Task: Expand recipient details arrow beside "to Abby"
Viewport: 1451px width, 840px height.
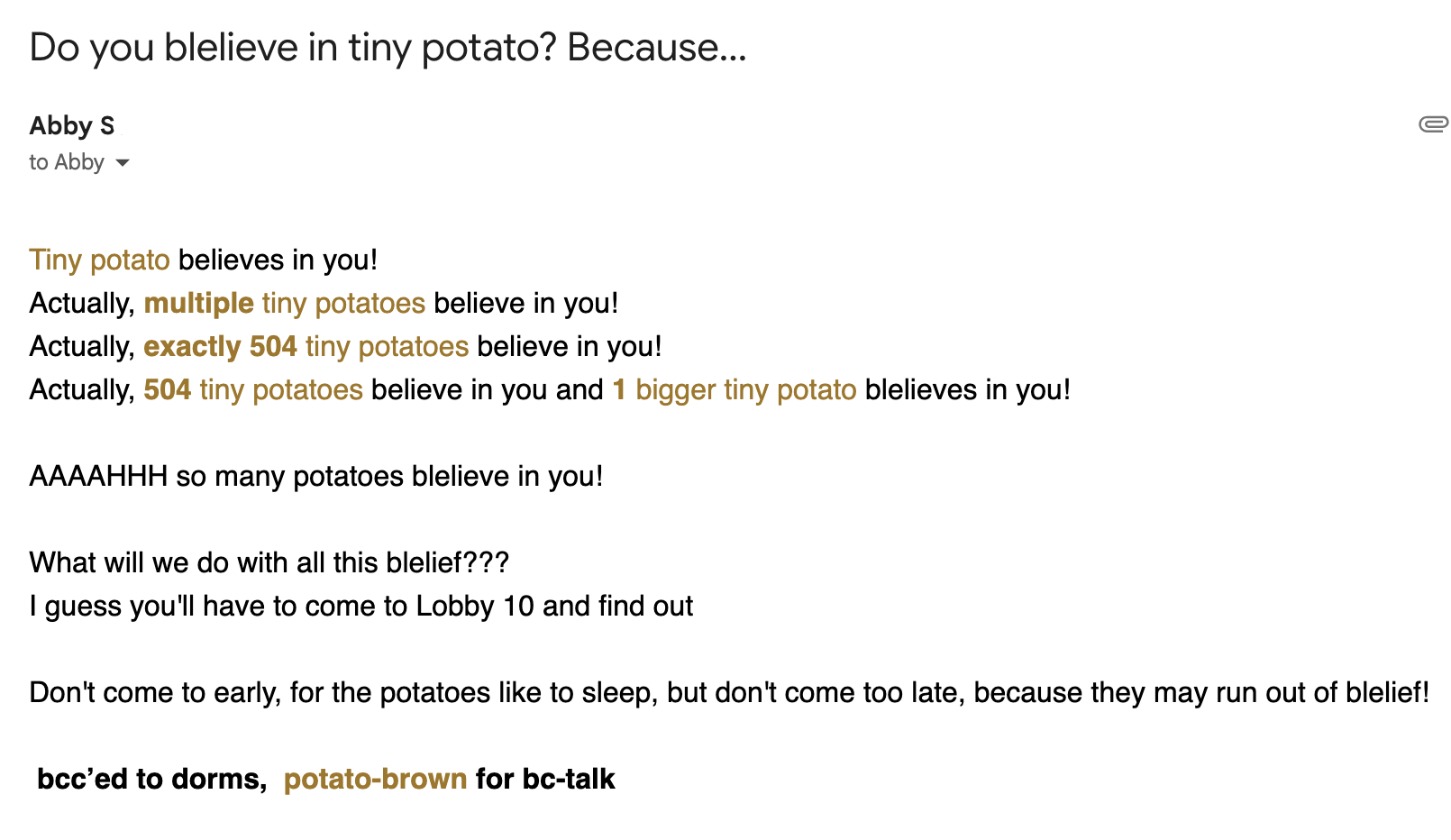Action: pos(123,163)
